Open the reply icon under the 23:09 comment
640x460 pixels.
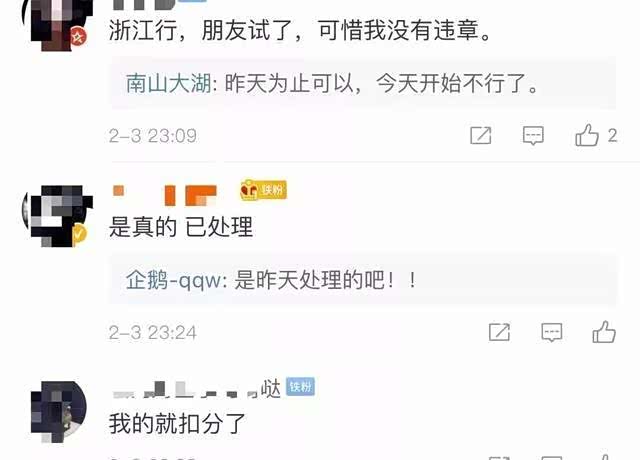533,136
